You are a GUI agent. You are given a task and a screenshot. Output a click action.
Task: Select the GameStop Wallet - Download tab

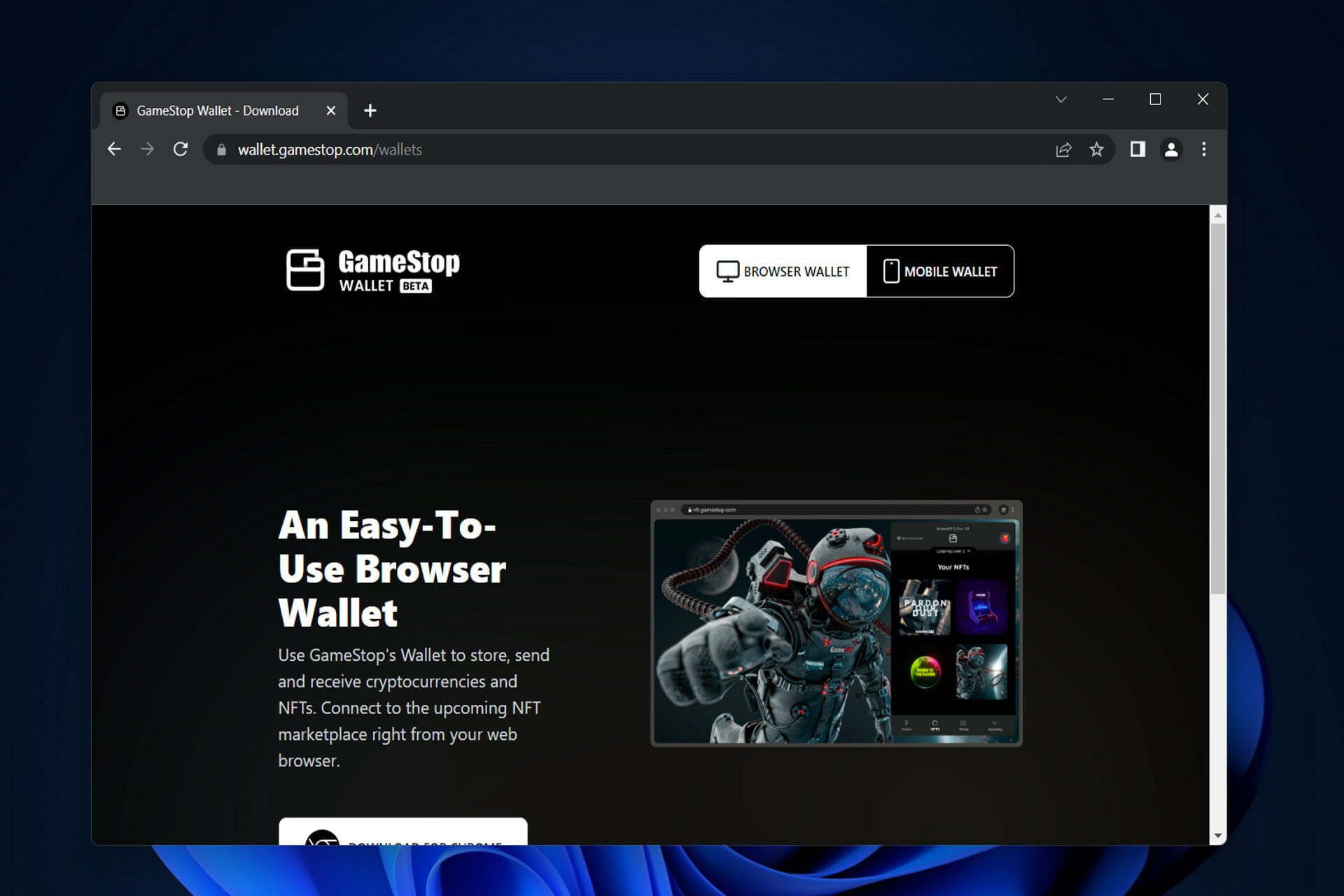pos(224,111)
